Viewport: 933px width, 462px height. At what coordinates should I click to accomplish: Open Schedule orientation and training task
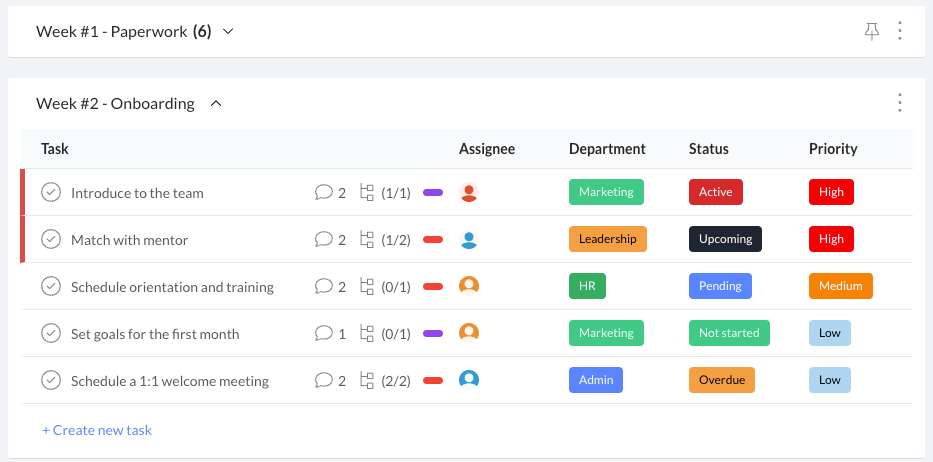click(172, 287)
